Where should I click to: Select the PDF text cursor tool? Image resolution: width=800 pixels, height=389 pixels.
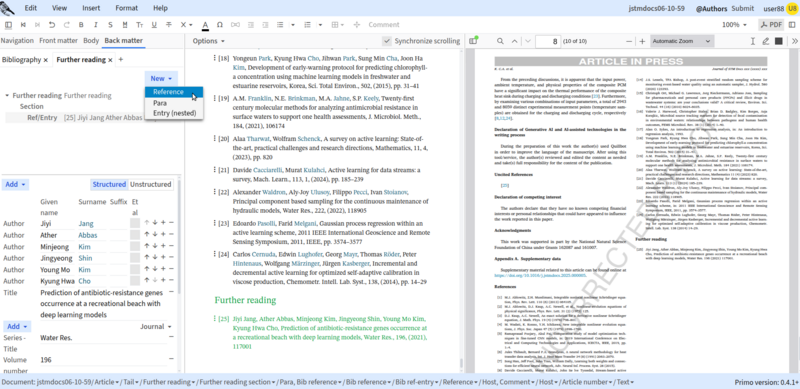[753, 41]
